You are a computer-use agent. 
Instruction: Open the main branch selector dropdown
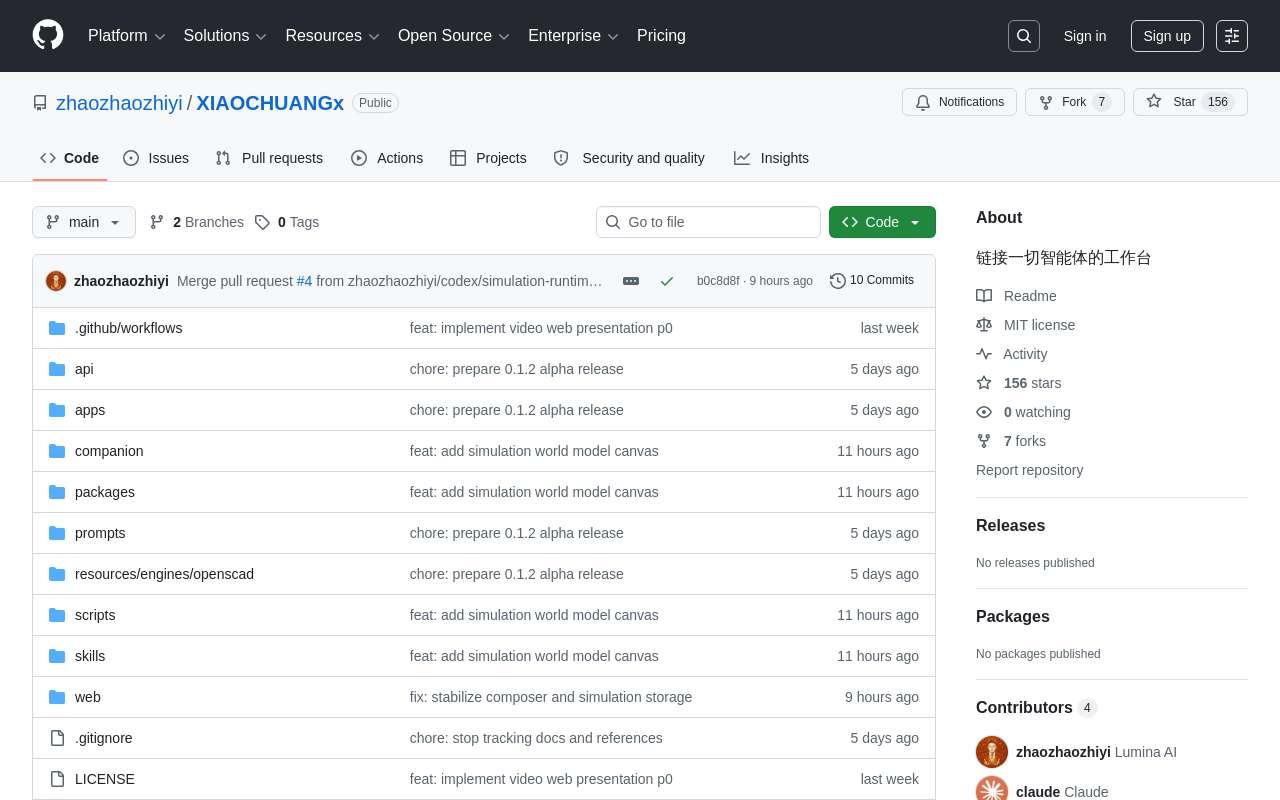pyautogui.click(x=84, y=222)
